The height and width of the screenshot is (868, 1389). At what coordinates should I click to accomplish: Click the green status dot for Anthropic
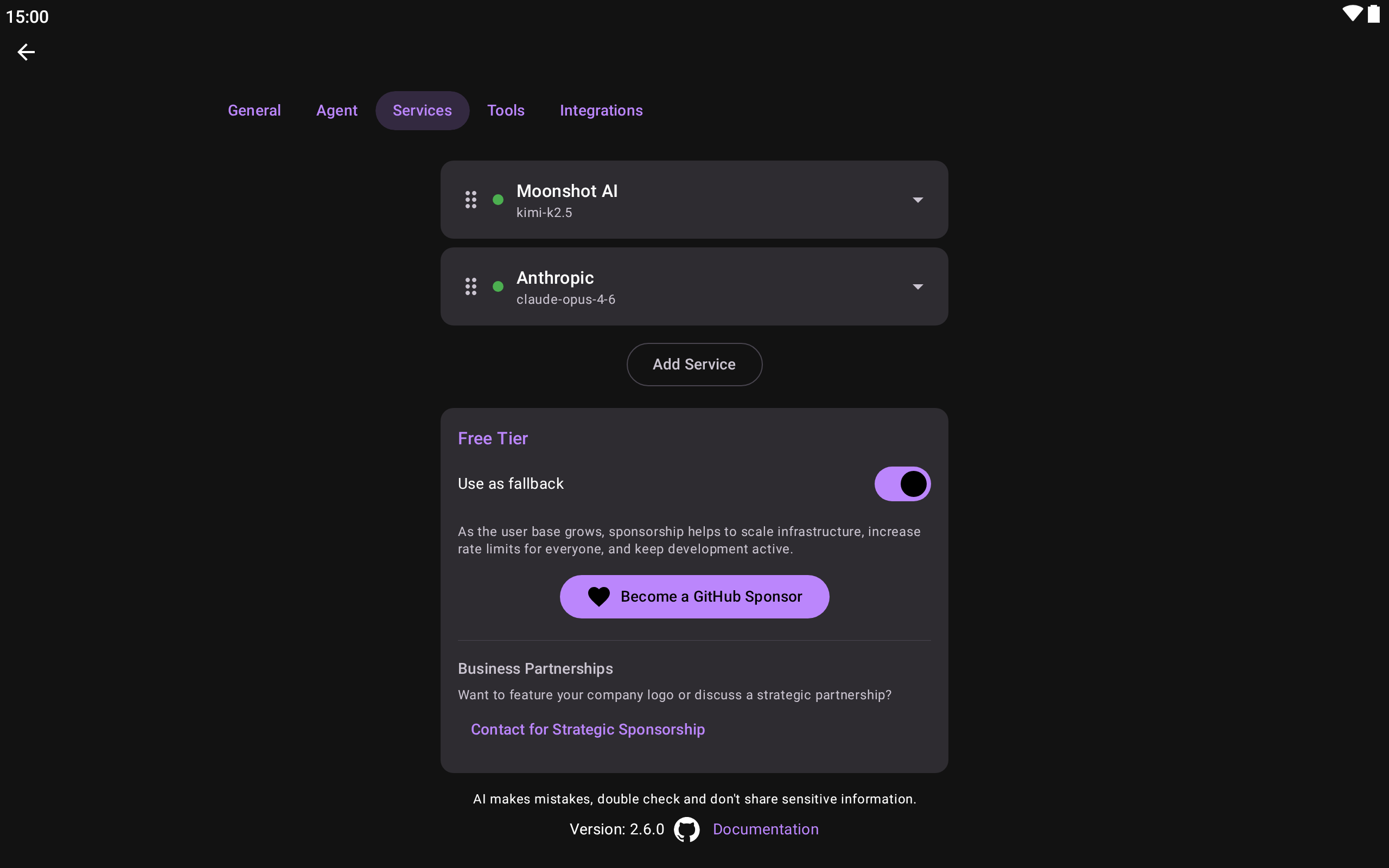click(498, 286)
